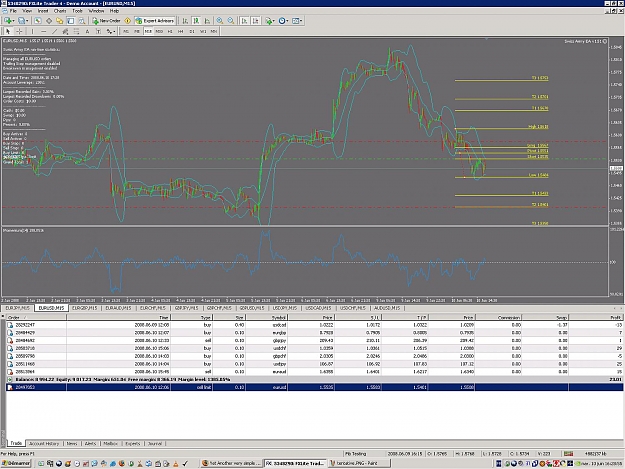Expand the New Chart dropdown arrow
Screen dimensions: 625x469
coord(13,21)
